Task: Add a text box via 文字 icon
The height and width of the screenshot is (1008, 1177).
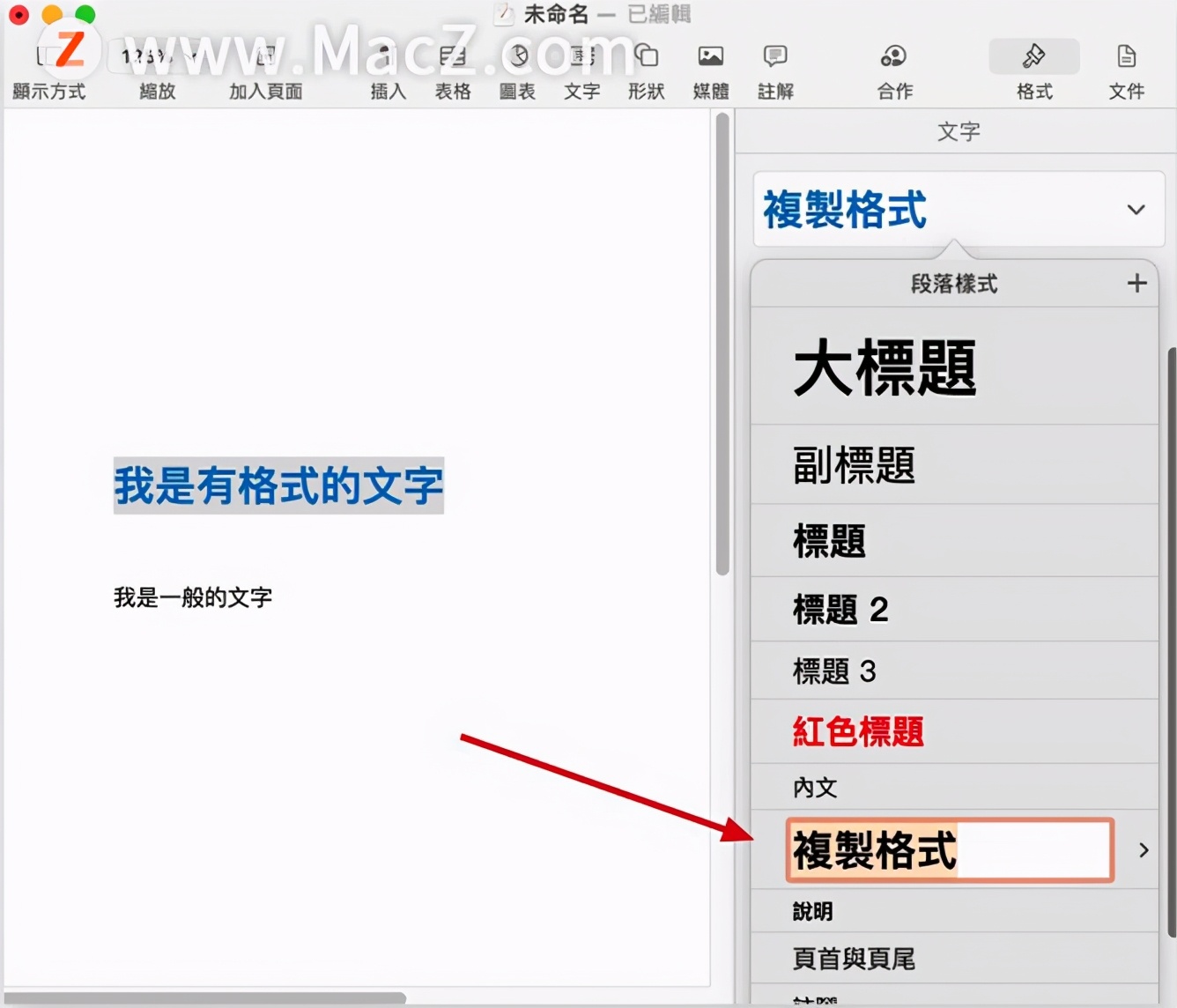Action: (582, 57)
